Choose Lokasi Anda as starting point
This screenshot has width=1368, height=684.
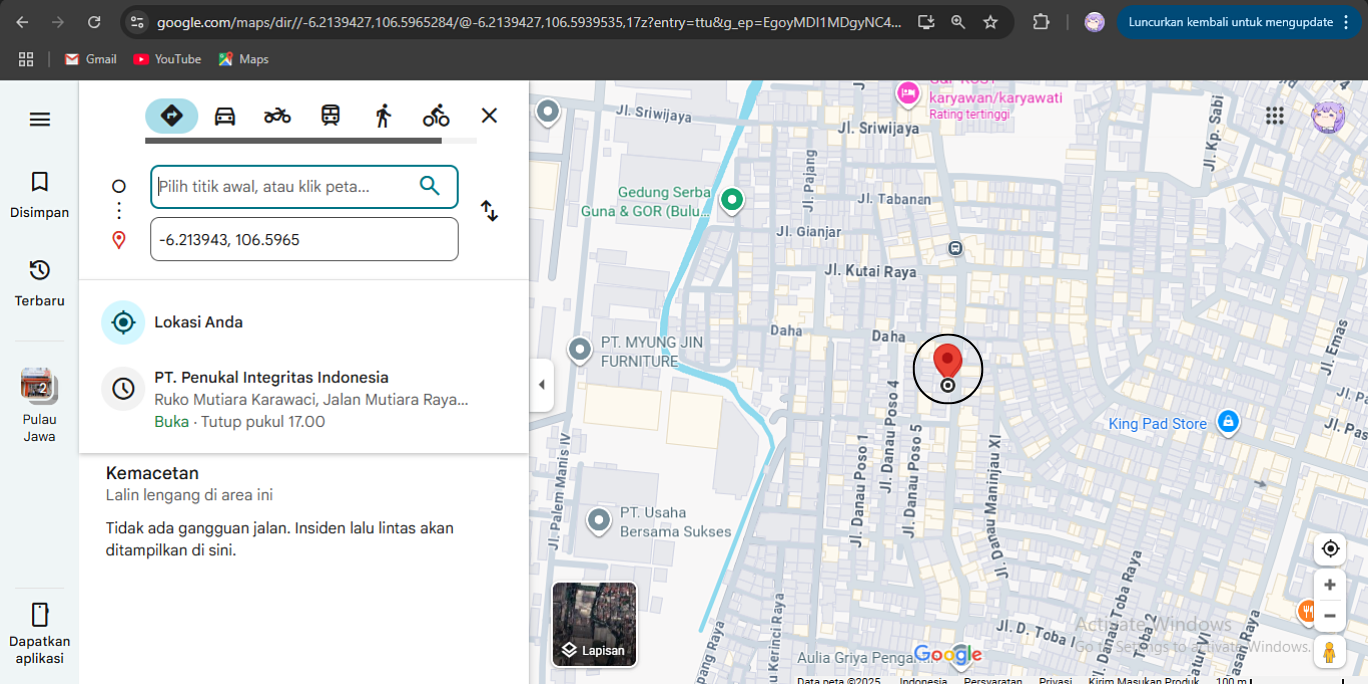click(x=199, y=322)
